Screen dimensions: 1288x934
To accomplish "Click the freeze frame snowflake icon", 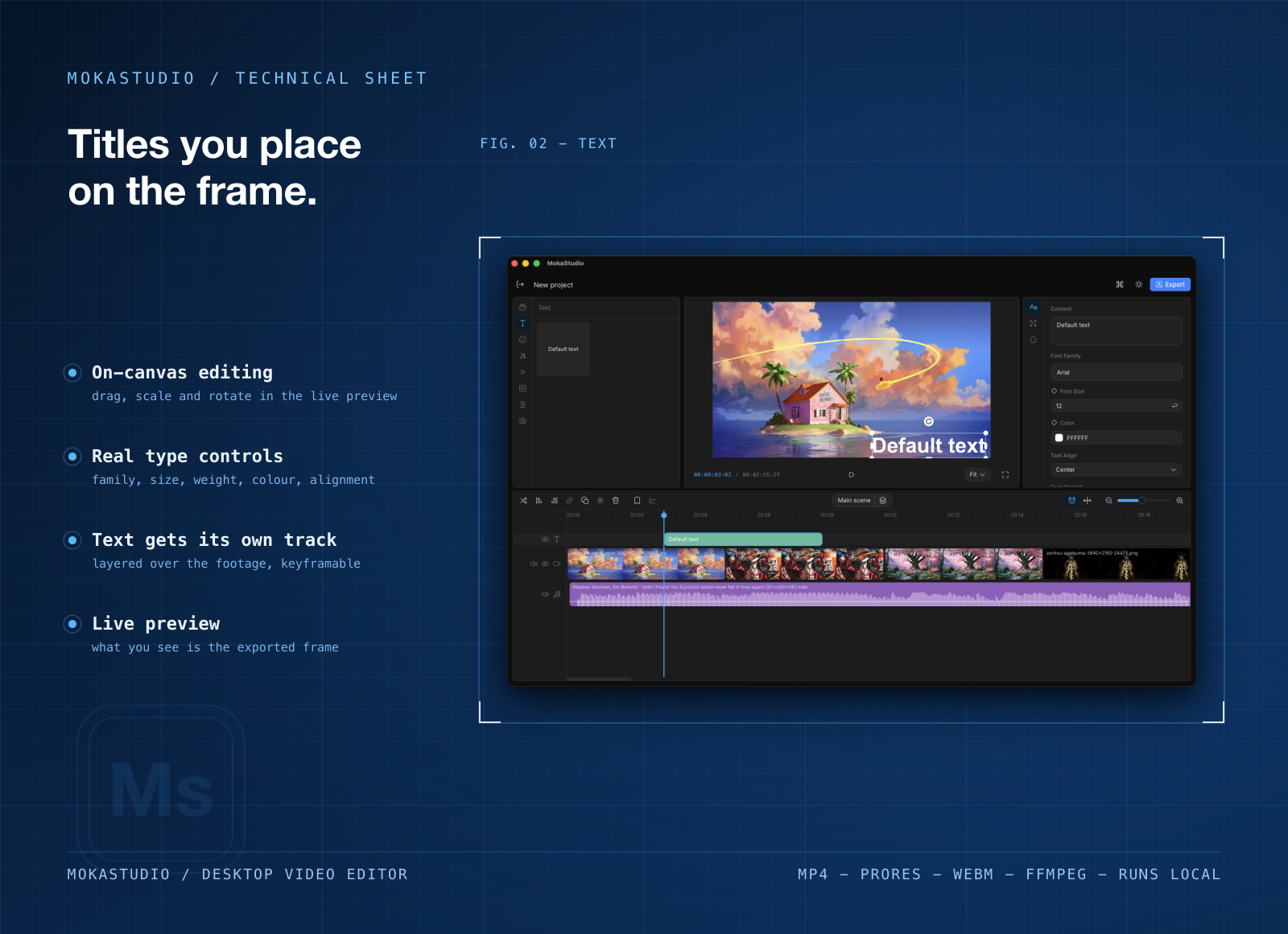I will (x=600, y=500).
